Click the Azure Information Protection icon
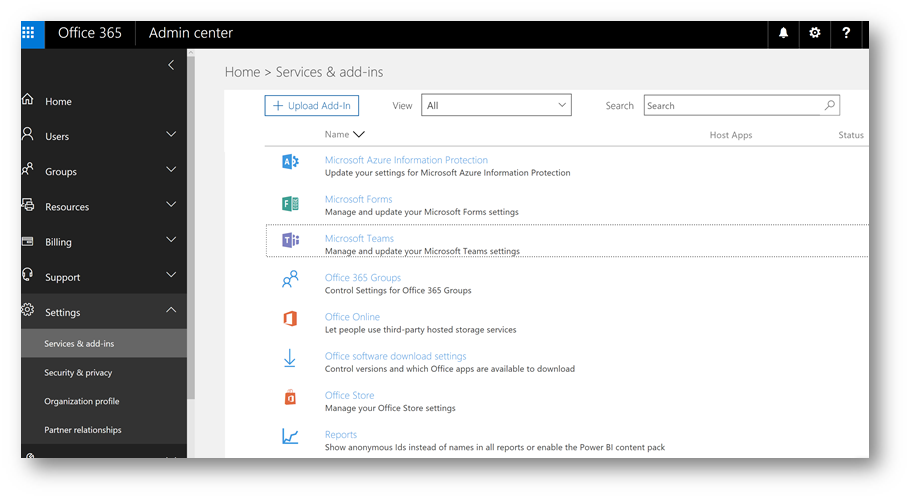 point(290,162)
